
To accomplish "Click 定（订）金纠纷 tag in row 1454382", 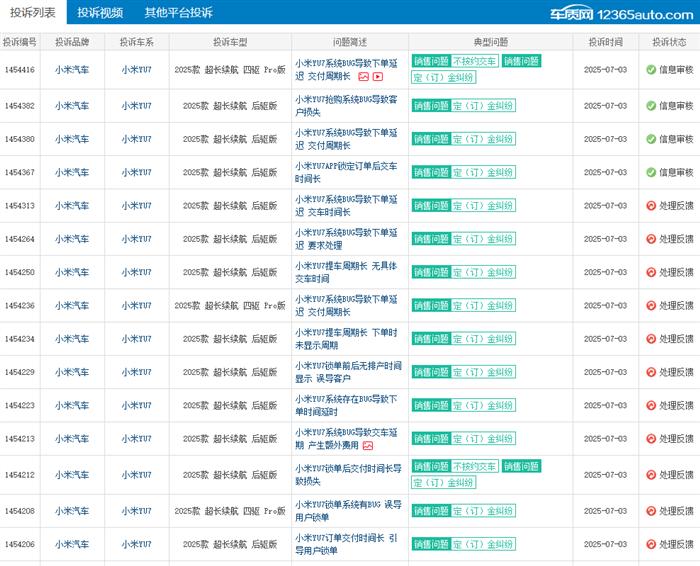I will pyautogui.click(x=483, y=106).
